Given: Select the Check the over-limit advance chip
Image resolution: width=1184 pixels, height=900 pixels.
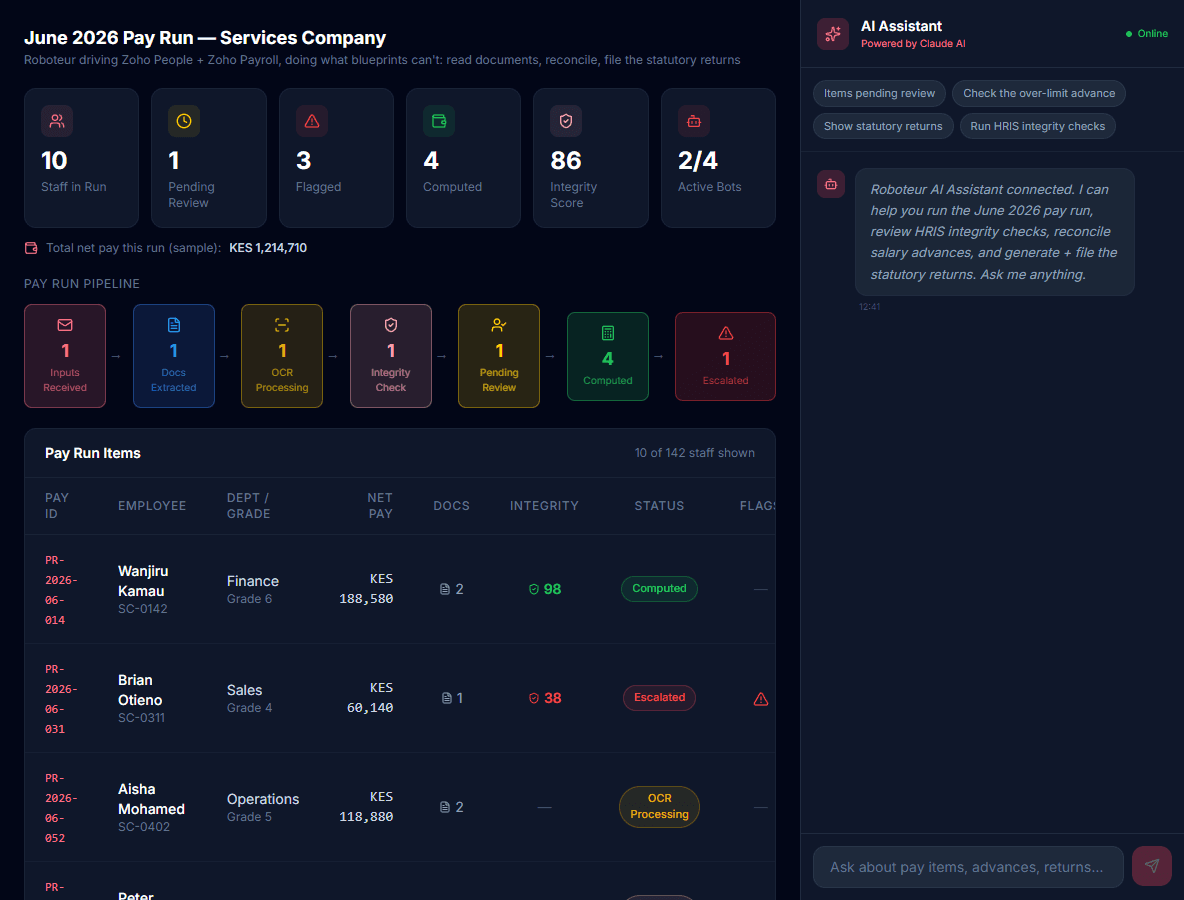Looking at the screenshot, I should click(1039, 94).
